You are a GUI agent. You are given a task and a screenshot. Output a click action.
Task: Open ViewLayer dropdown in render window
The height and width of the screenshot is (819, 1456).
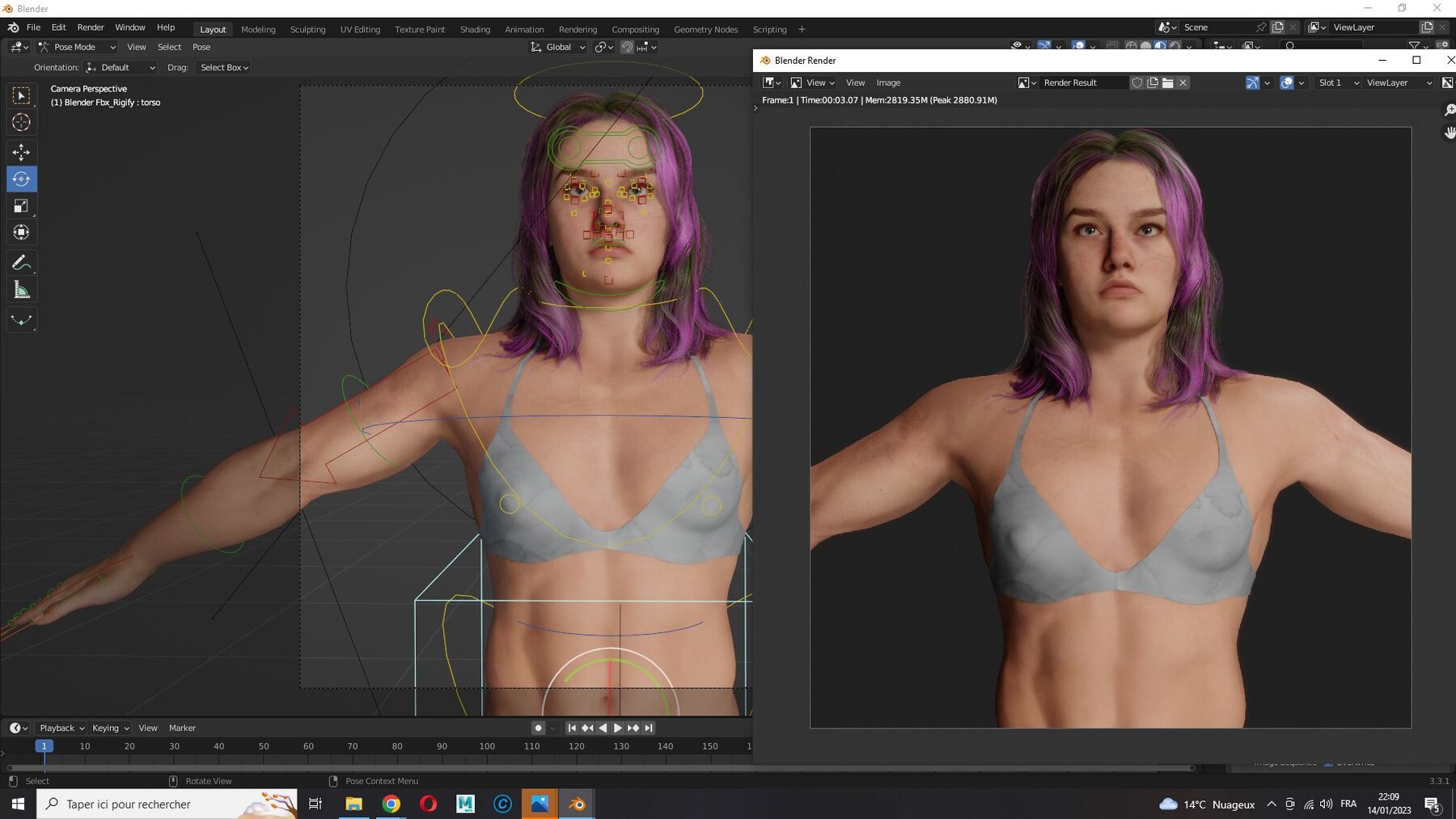pyautogui.click(x=1398, y=82)
